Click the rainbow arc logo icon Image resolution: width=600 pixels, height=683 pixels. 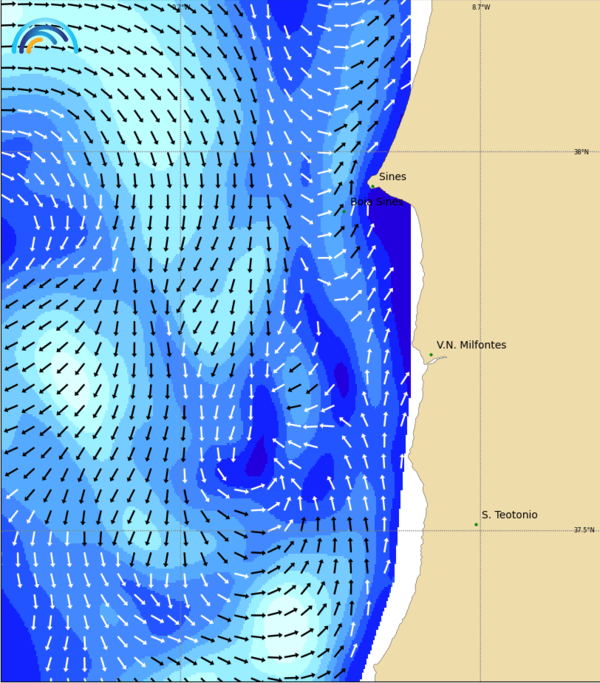point(44,36)
